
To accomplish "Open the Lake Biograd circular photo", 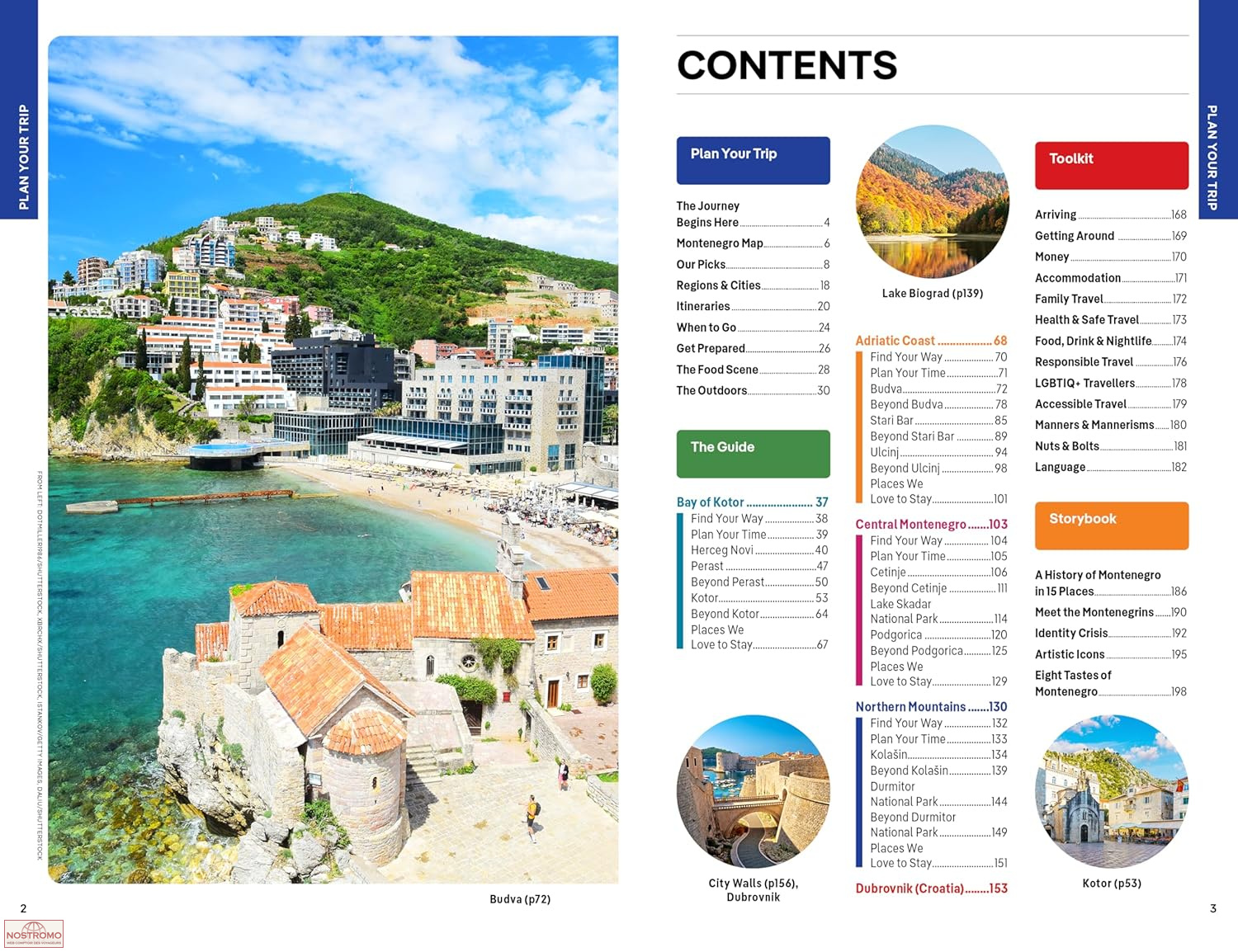I will tap(932, 202).
